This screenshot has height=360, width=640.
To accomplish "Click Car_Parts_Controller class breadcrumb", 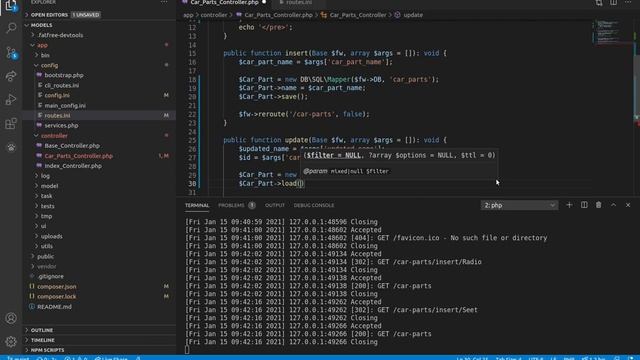I will (x=358, y=15).
